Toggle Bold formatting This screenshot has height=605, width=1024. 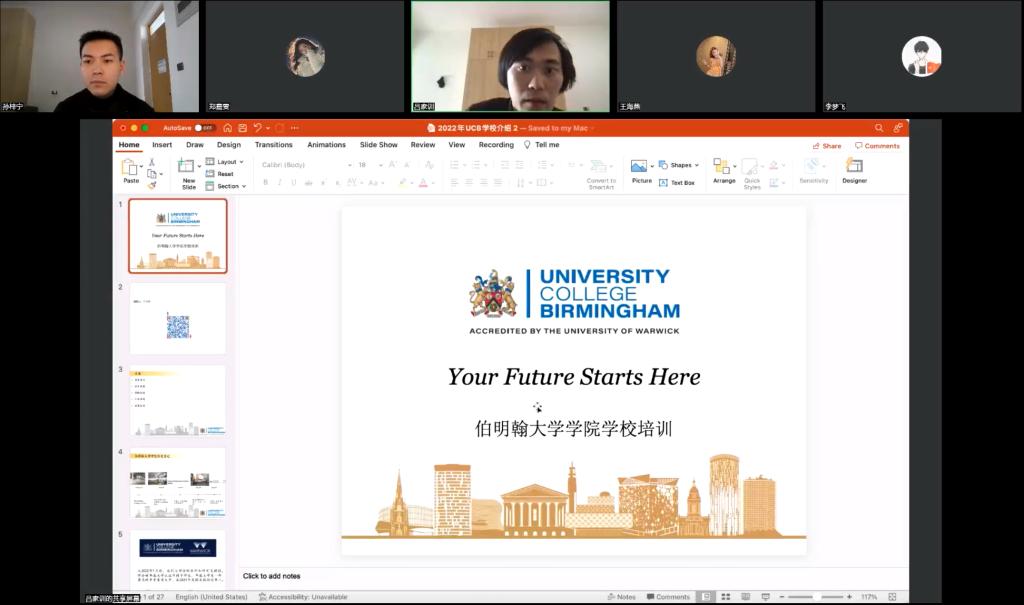point(265,183)
